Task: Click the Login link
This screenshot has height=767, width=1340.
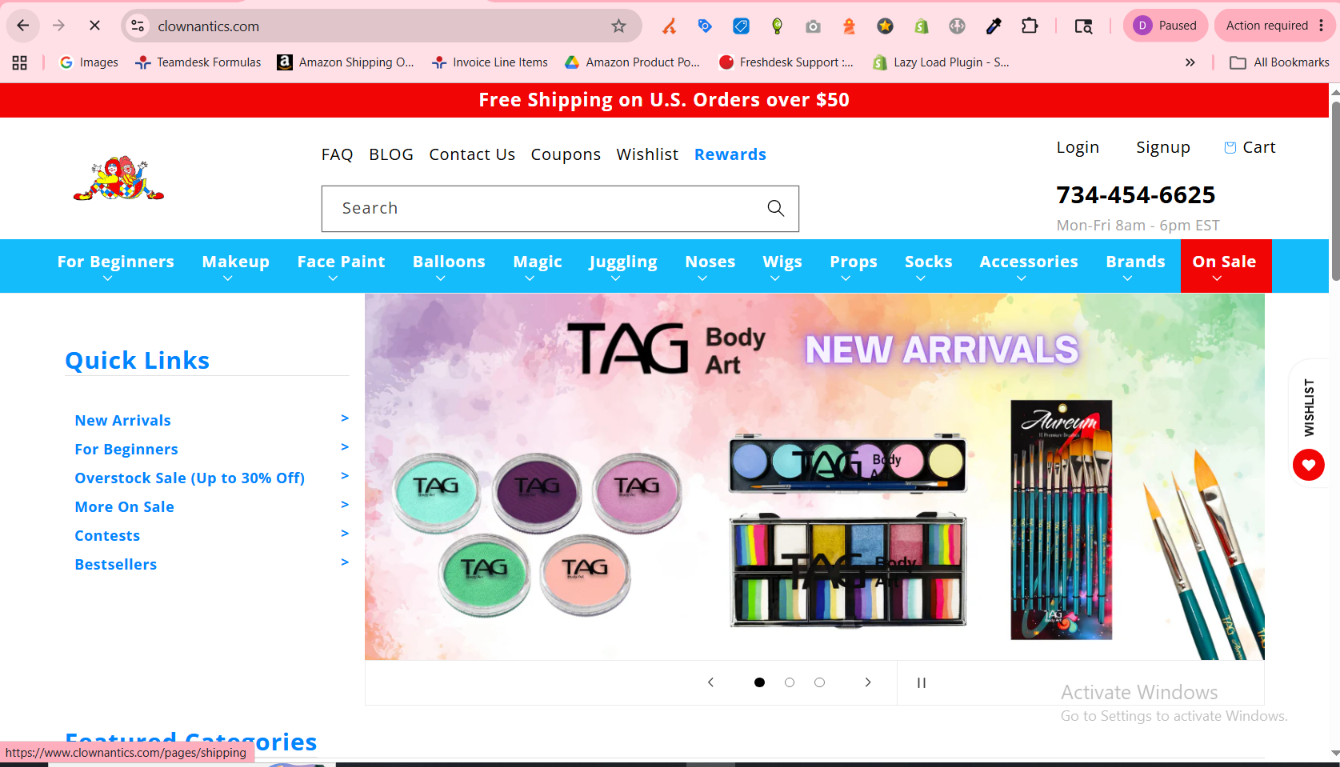Action: [x=1078, y=147]
